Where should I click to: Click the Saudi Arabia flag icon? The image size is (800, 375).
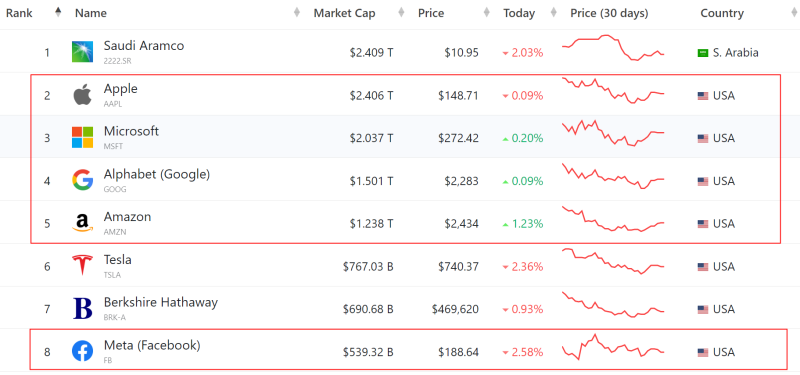point(703,53)
